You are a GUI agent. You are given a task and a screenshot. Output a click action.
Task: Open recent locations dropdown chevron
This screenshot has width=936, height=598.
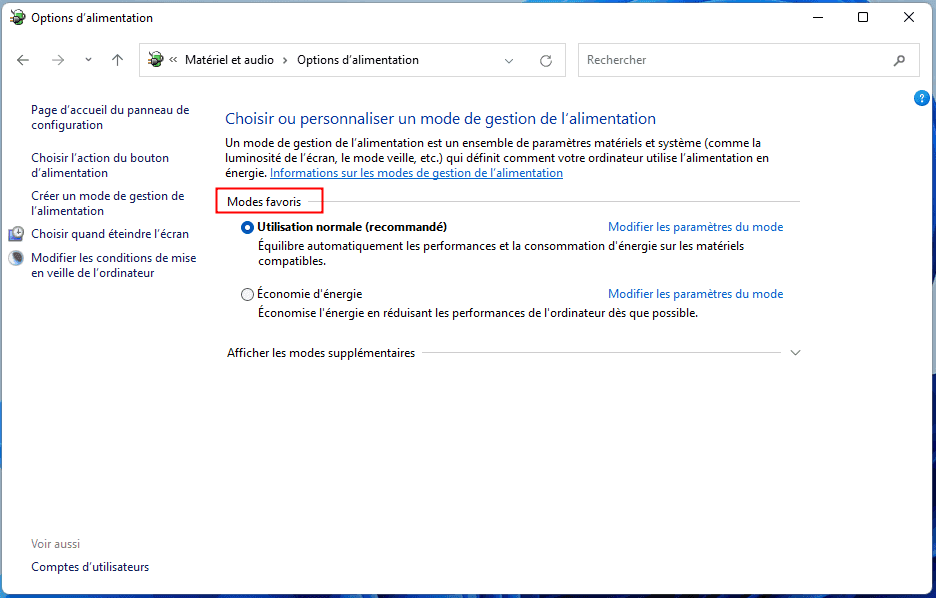point(88,60)
